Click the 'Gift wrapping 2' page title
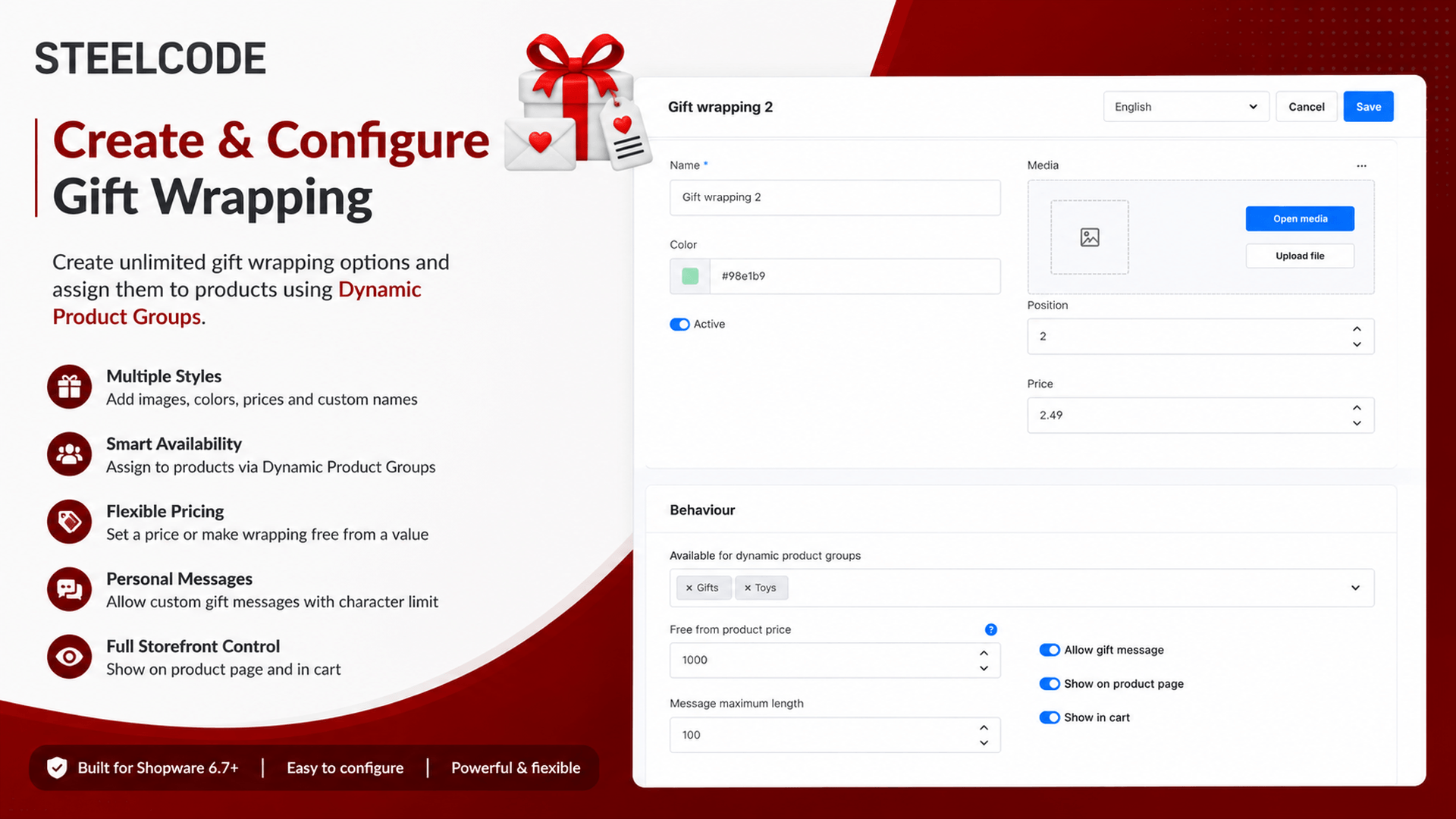 720,107
